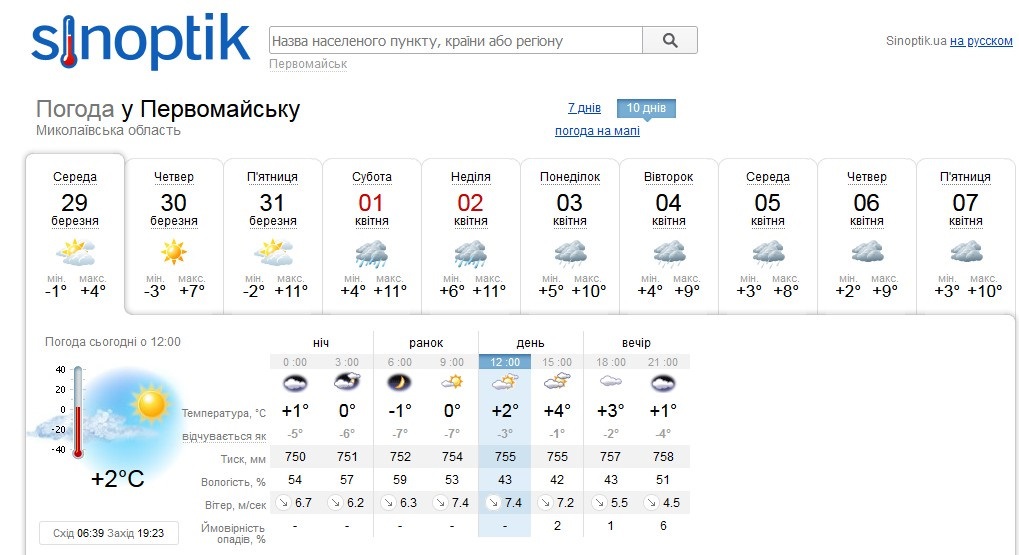Click the cloudy icon for П'ятниця 07 квітня
Image resolution: width=1019 pixels, height=555 pixels.
tap(966, 252)
